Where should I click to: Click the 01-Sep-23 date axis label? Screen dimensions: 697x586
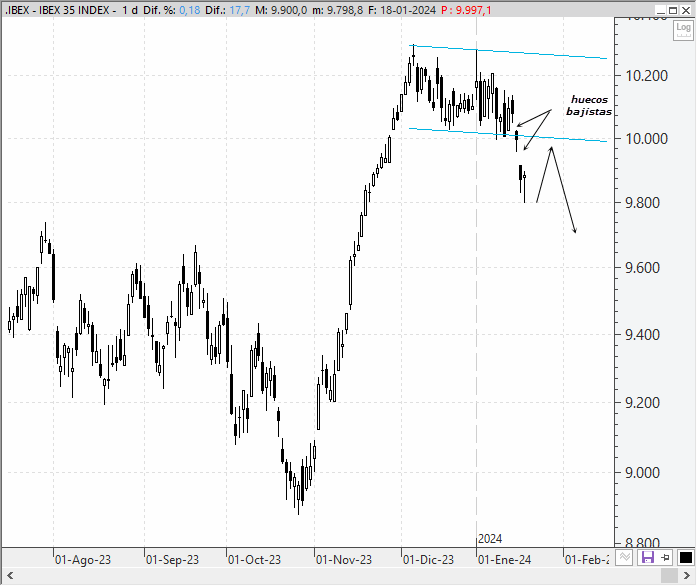172,560
